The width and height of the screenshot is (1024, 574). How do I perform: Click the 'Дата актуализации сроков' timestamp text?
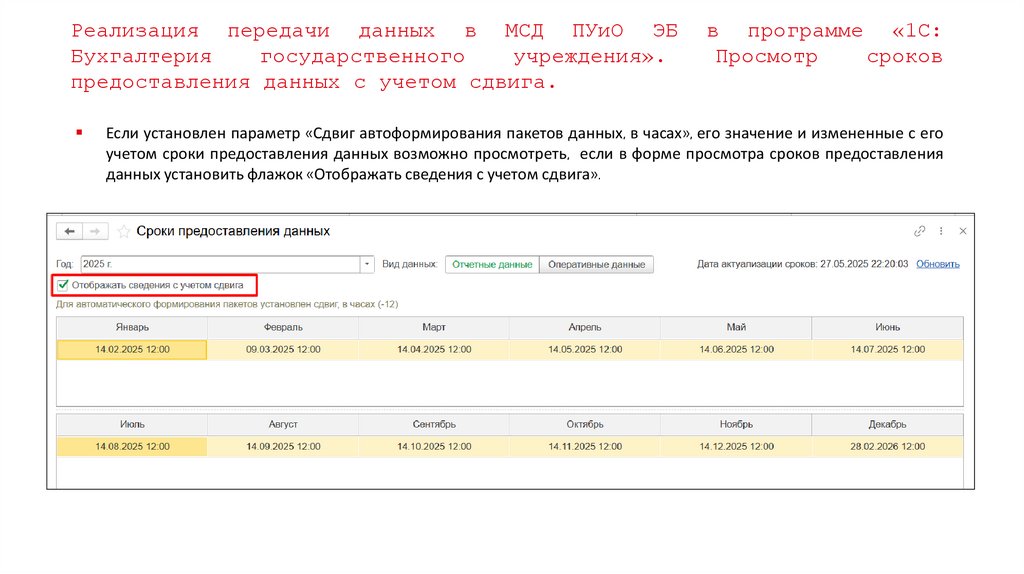point(803,264)
